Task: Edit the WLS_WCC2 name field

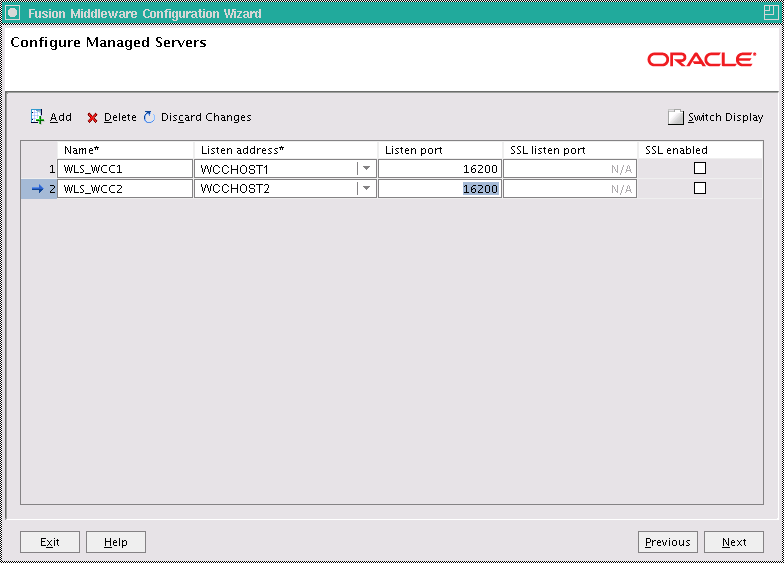Action: pos(125,188)
